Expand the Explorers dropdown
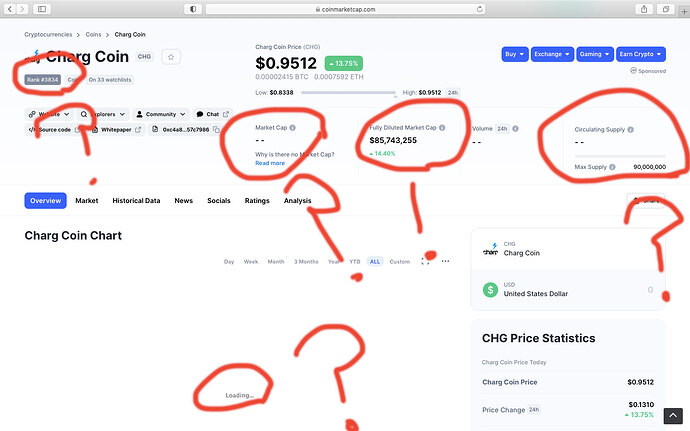 [x=103, y=114]
